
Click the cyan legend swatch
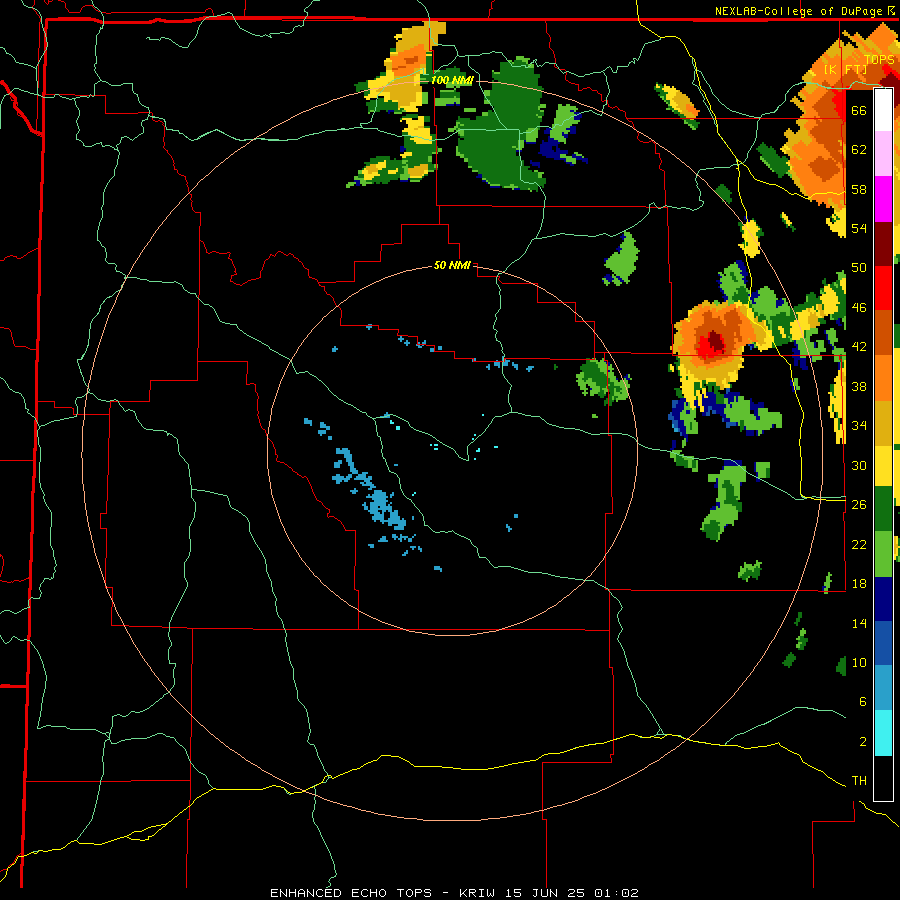coord(883,732)
